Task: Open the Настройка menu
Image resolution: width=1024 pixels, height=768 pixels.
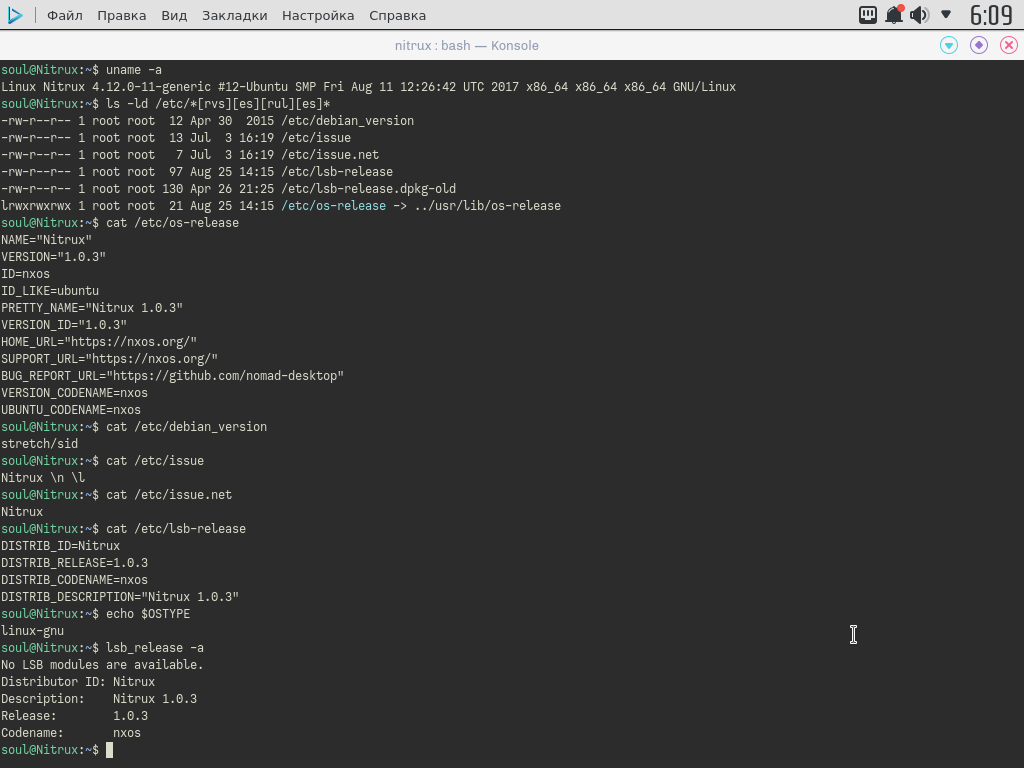Action: coord(318,15)
